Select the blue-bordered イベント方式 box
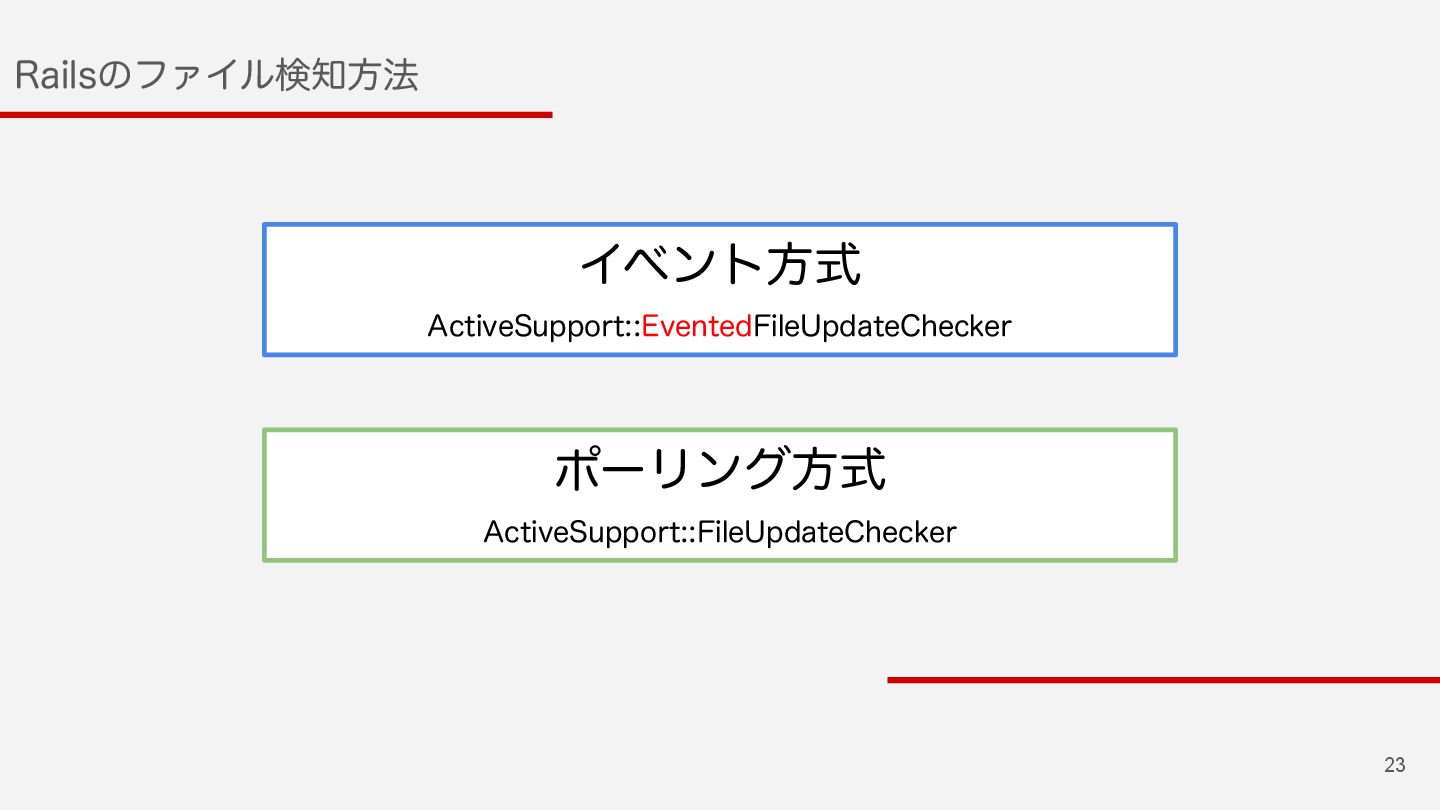Image resolution: width=1440 pixels, height=810 pixels. point(720,289)
